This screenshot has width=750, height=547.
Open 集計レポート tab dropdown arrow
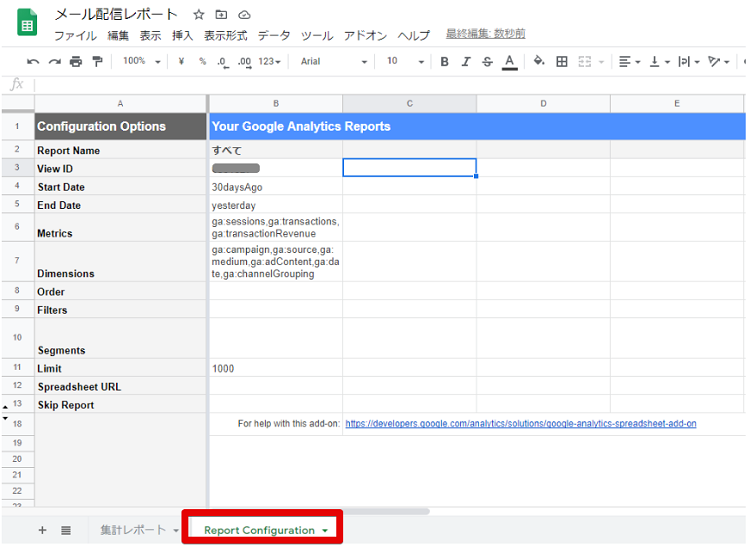(176, 530)
